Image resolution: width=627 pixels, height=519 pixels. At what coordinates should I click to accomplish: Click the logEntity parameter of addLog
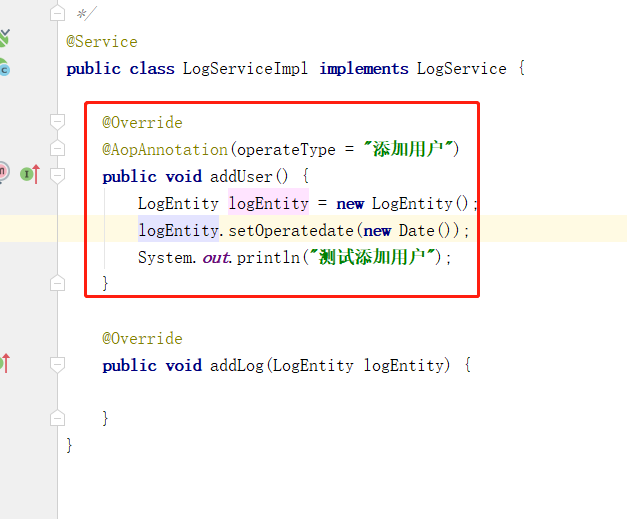(404, 365)
